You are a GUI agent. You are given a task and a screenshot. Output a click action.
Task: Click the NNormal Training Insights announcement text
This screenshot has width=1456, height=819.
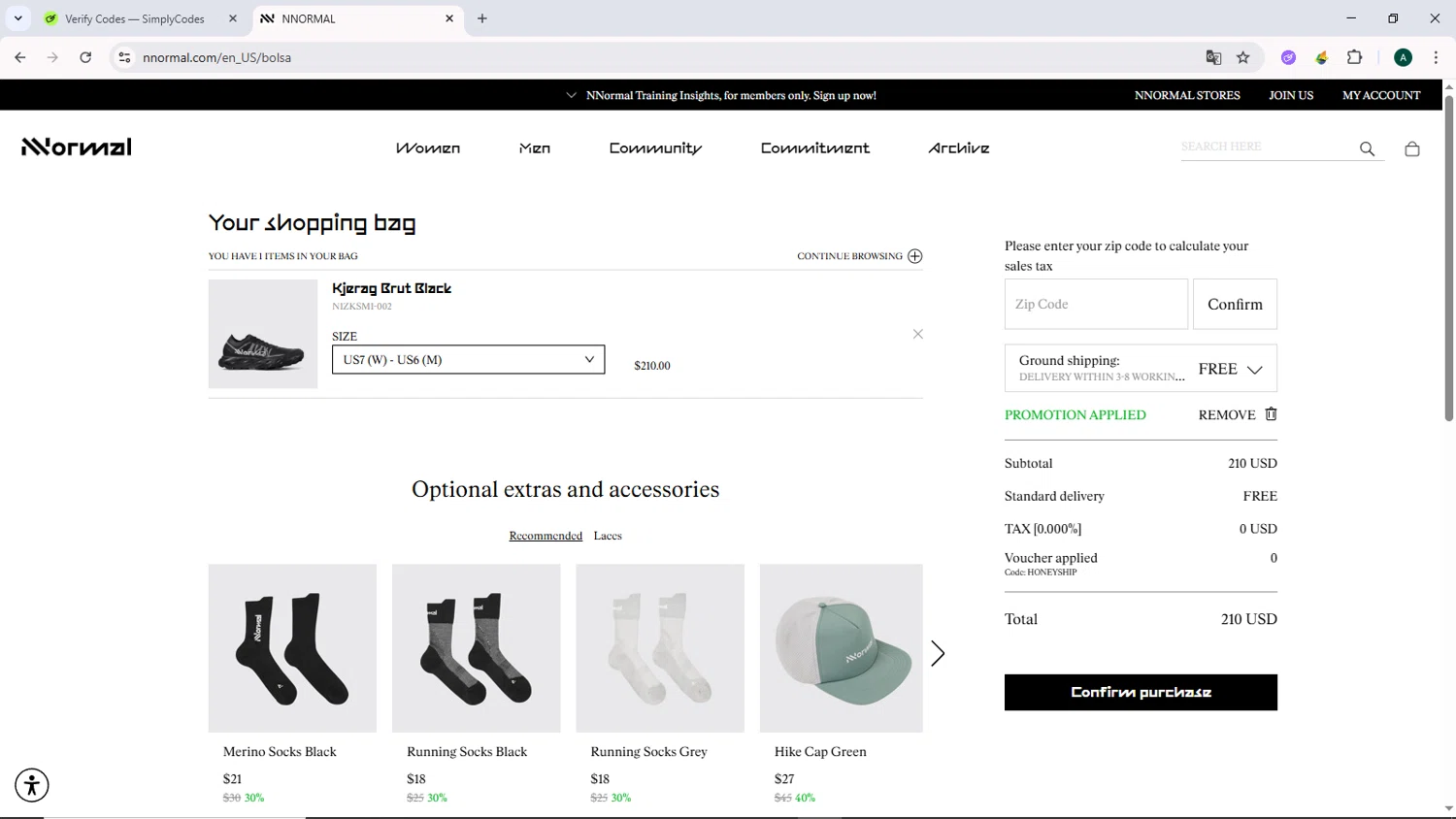(x=731, y=95)
